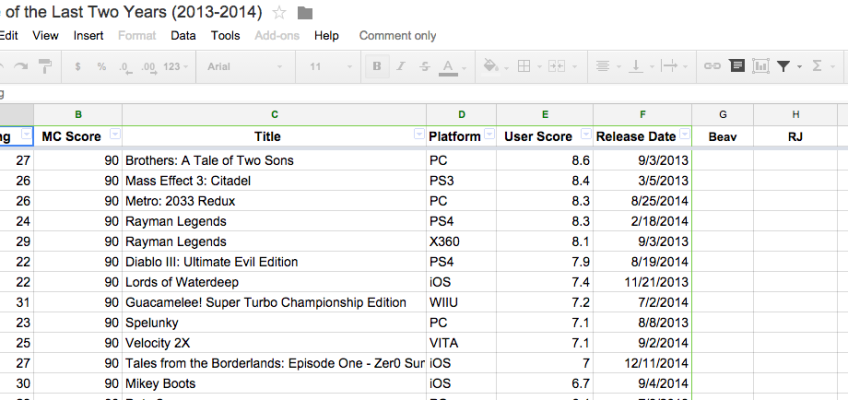Open the Insert menu
The width and height of the screenshot is (848, 400).
[x=89, y=36]
